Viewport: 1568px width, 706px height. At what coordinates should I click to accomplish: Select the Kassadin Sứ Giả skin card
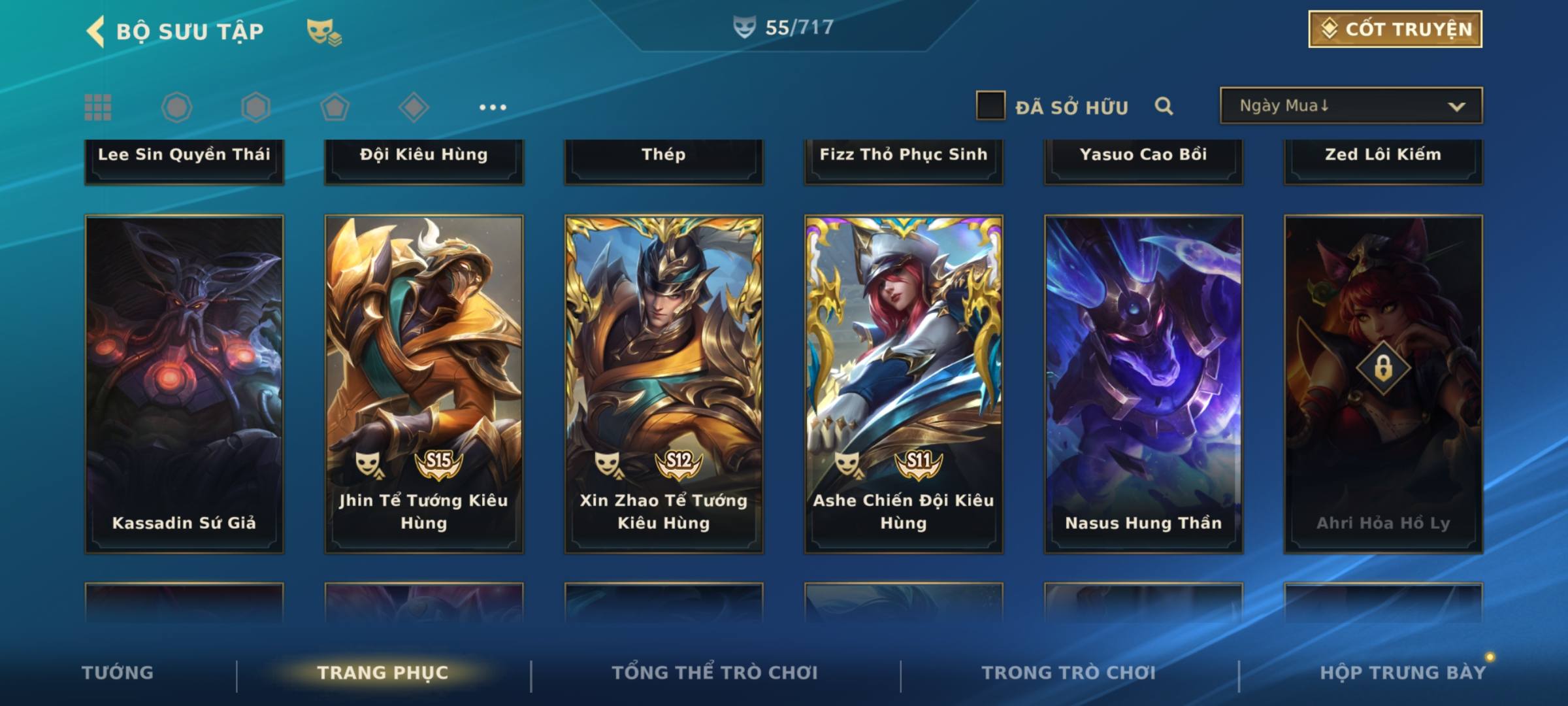point(184,384)
